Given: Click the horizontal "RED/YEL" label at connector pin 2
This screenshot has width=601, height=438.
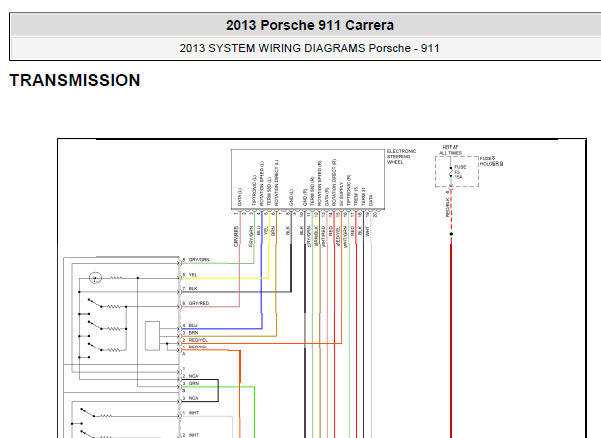Looking at the screenshot, I should point(198,340).
